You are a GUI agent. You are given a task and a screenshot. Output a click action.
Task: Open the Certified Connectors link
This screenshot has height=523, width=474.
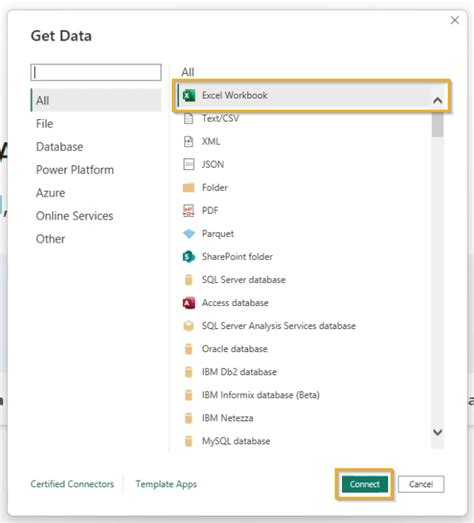point(72,484)
